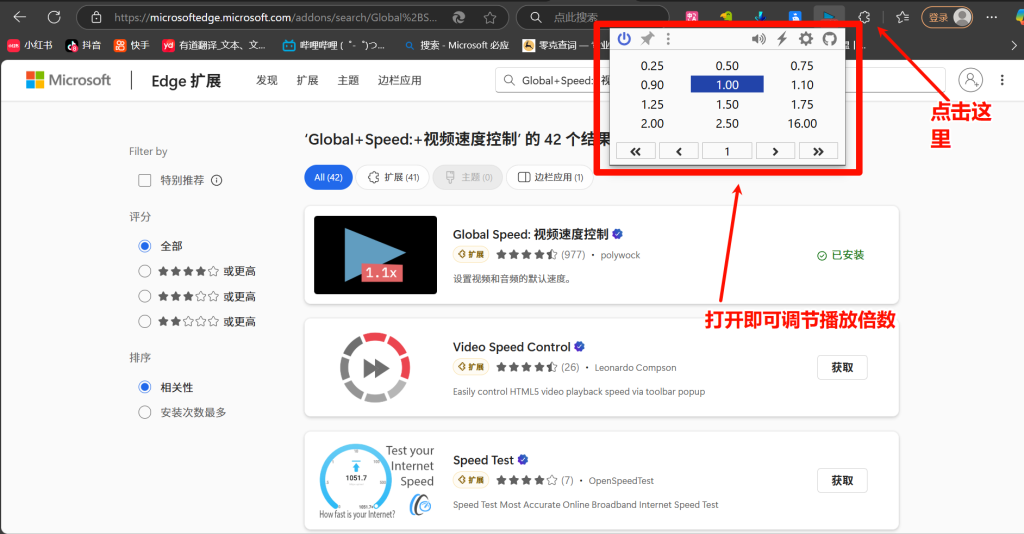1024x534 pixels.
Task: Open the Extensions puzzle icon in toolbar
Action: click(x=864, y=18)
